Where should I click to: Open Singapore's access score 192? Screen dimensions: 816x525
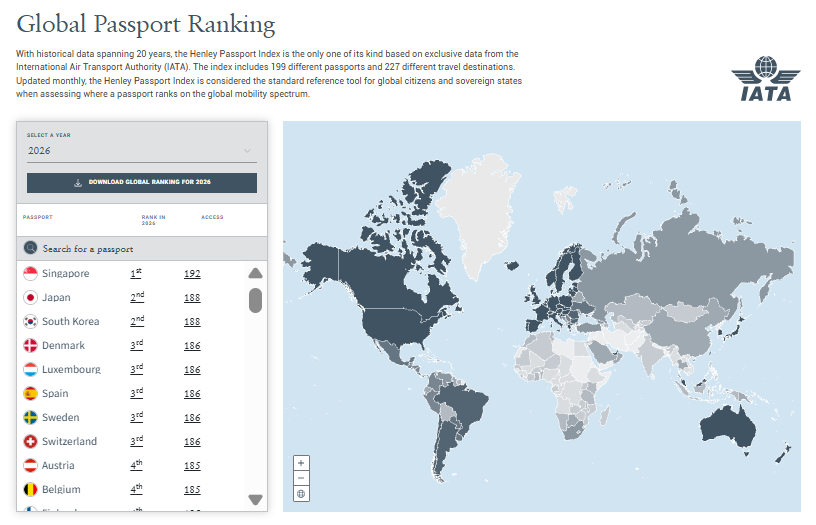pyautogui.click(x=192, y=274)
